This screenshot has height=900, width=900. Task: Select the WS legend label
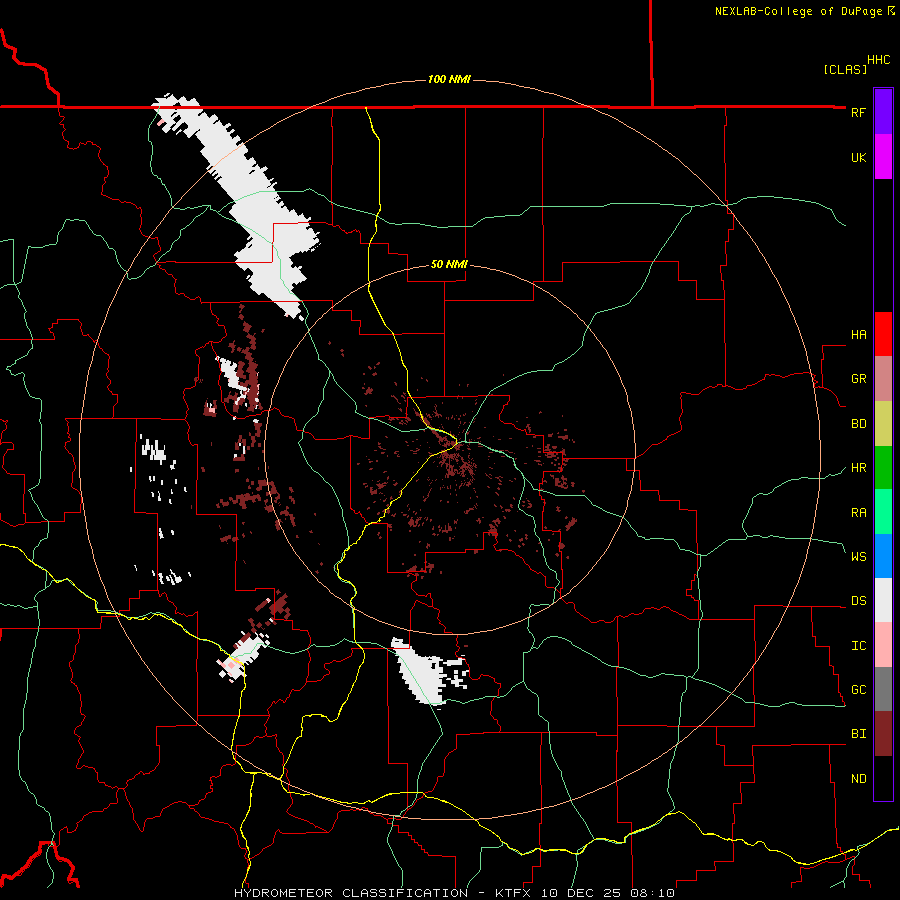pos(858,557)
